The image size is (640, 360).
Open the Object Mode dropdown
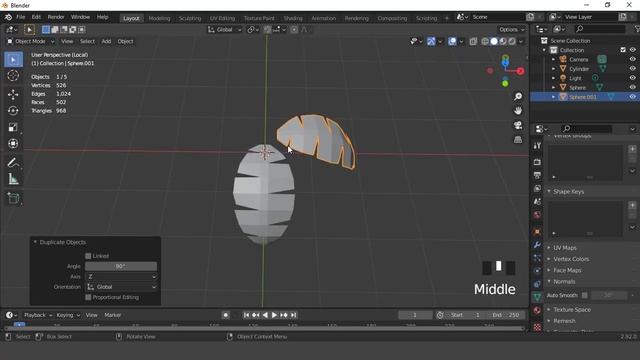31,41
